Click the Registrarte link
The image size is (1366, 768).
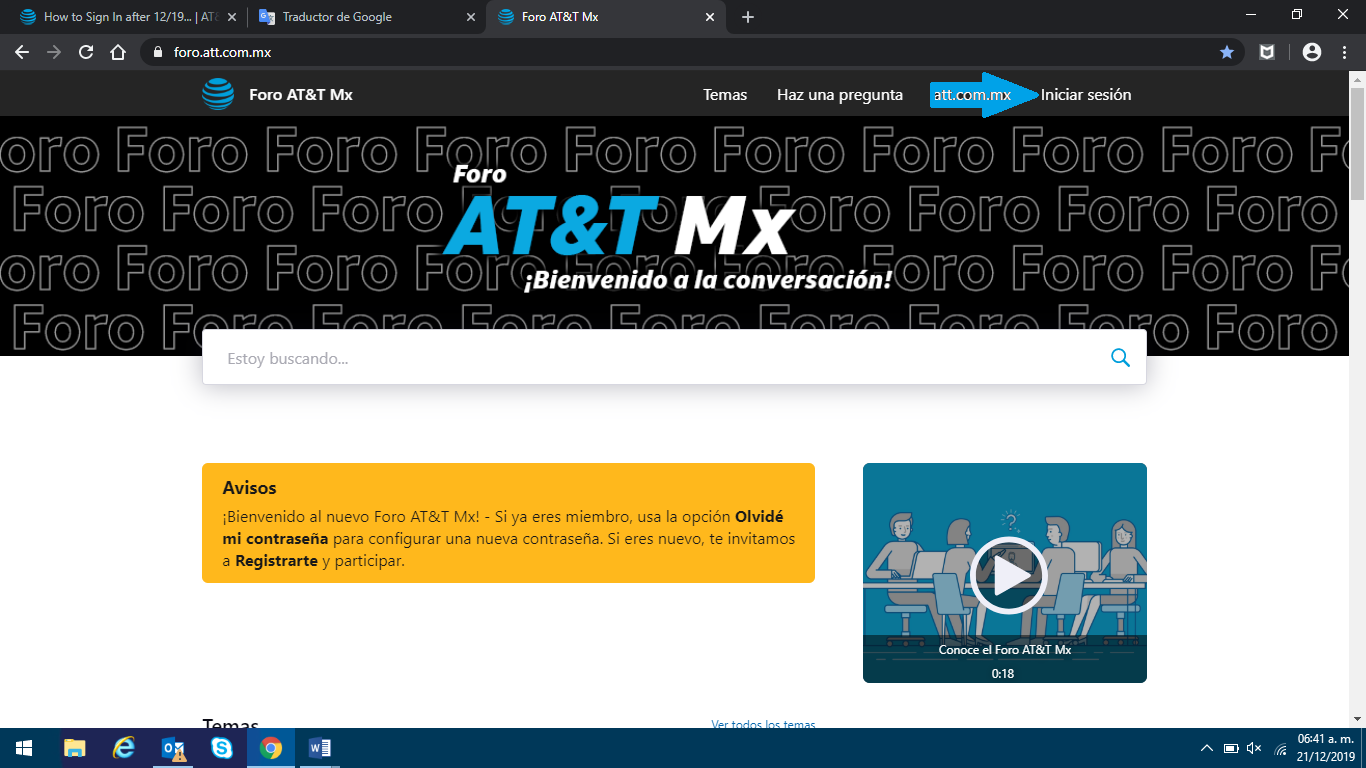[276, 561]
